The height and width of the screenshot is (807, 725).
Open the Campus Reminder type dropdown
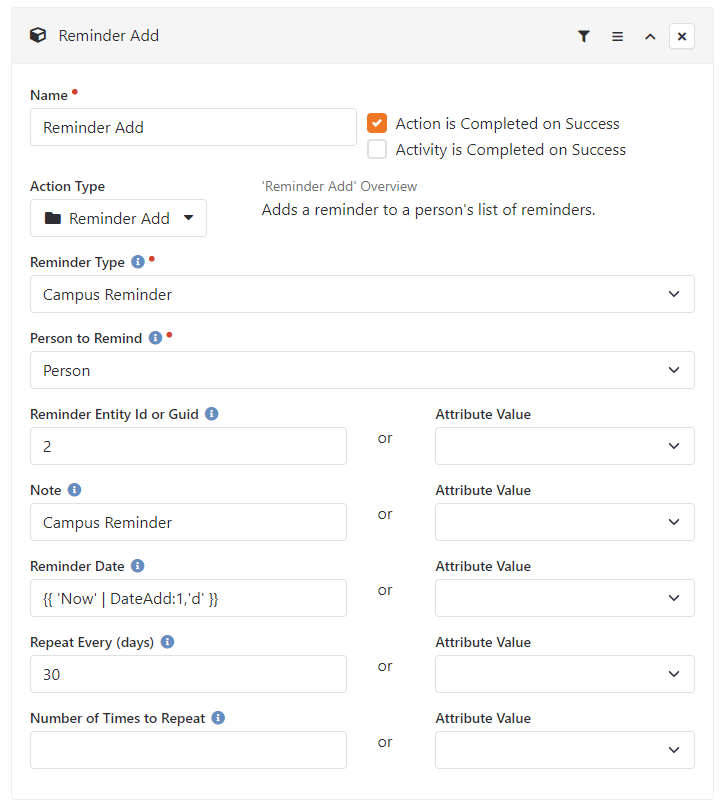pos(362,294)
